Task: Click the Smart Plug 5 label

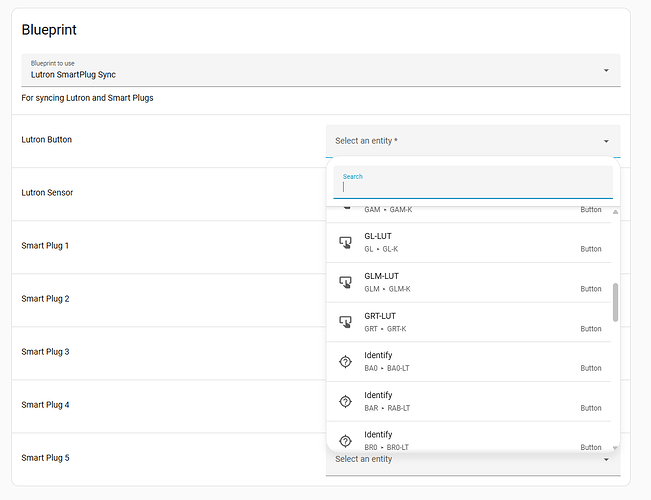Action: tap(45, 458)
